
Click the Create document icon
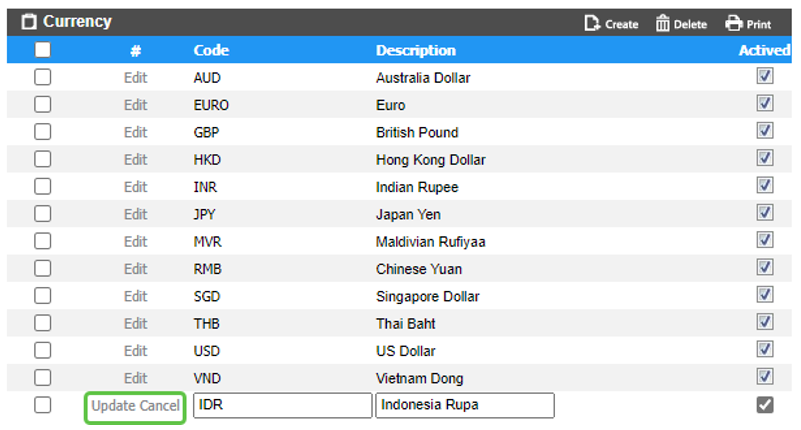592,23
